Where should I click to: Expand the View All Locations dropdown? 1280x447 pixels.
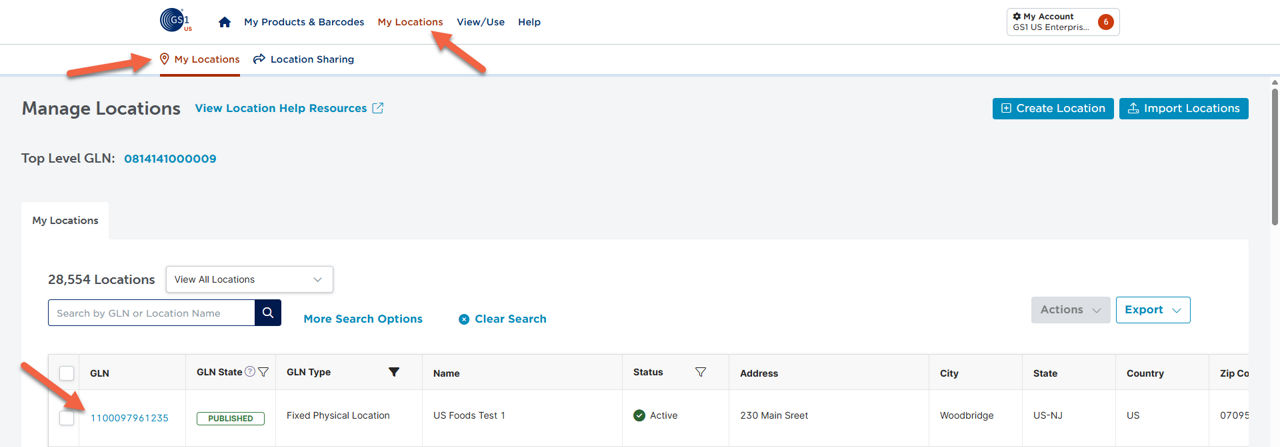[x=249, y=279]
